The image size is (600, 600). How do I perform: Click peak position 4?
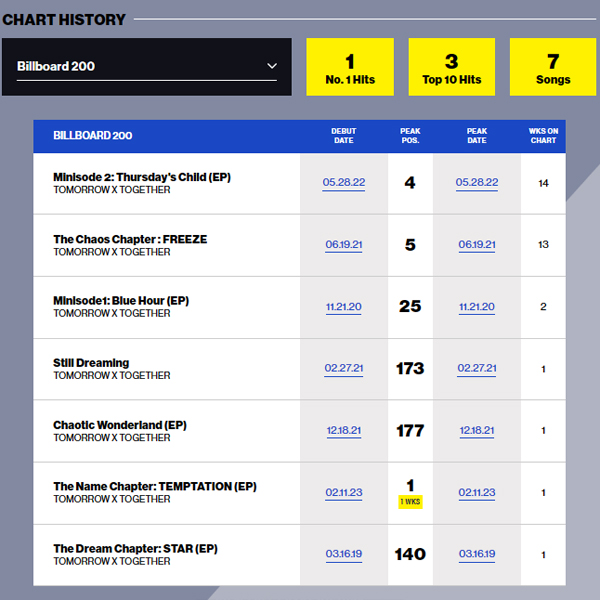click(410, 183)
